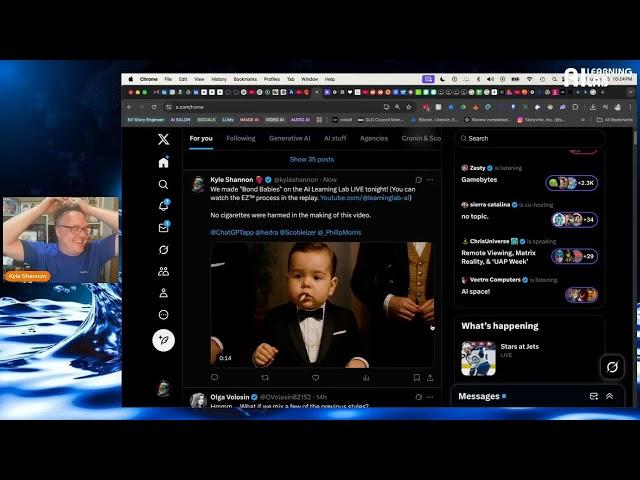Reload the page in Chrome
The height and width of the screenshot is (480, 640).
click(x=154, y=107)
